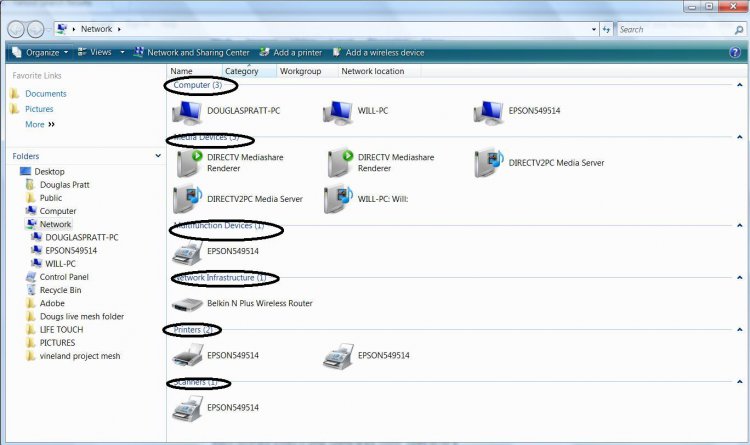The image size is (750, 445).
Task: Click the Printers (2) group heading
Action: tap(193, 330)
